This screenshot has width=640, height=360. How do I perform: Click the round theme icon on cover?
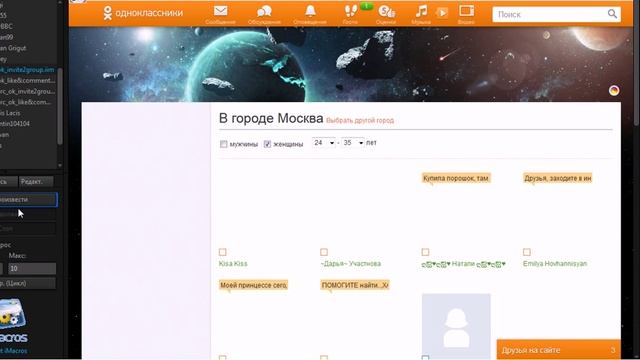(x=614, y=91)
